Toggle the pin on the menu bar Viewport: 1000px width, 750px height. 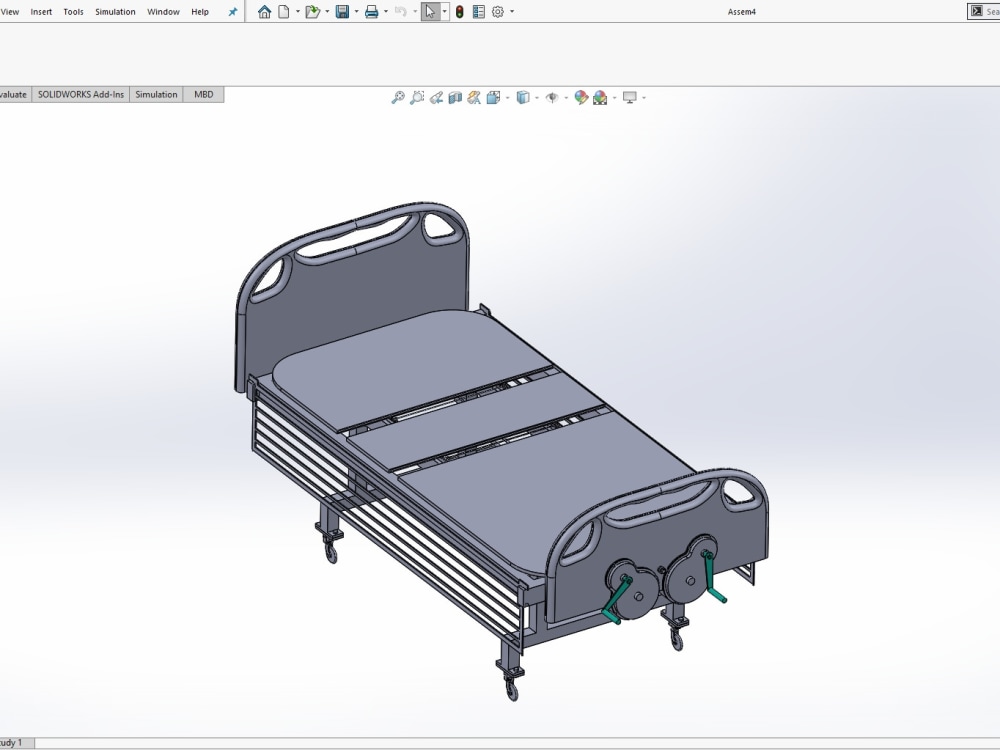pos(232,11)
